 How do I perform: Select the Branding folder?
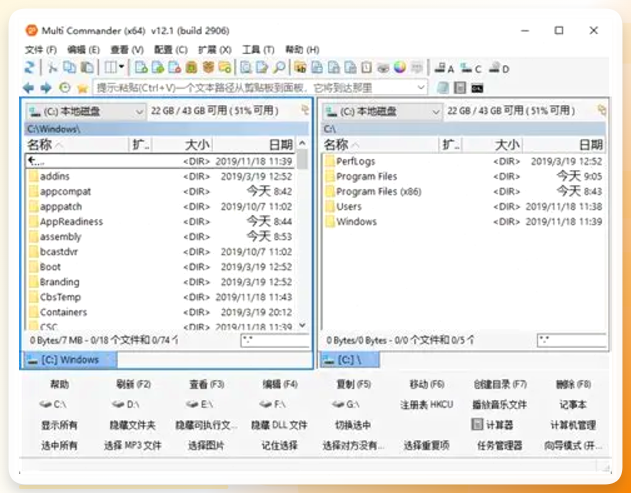tap(161, 282)
